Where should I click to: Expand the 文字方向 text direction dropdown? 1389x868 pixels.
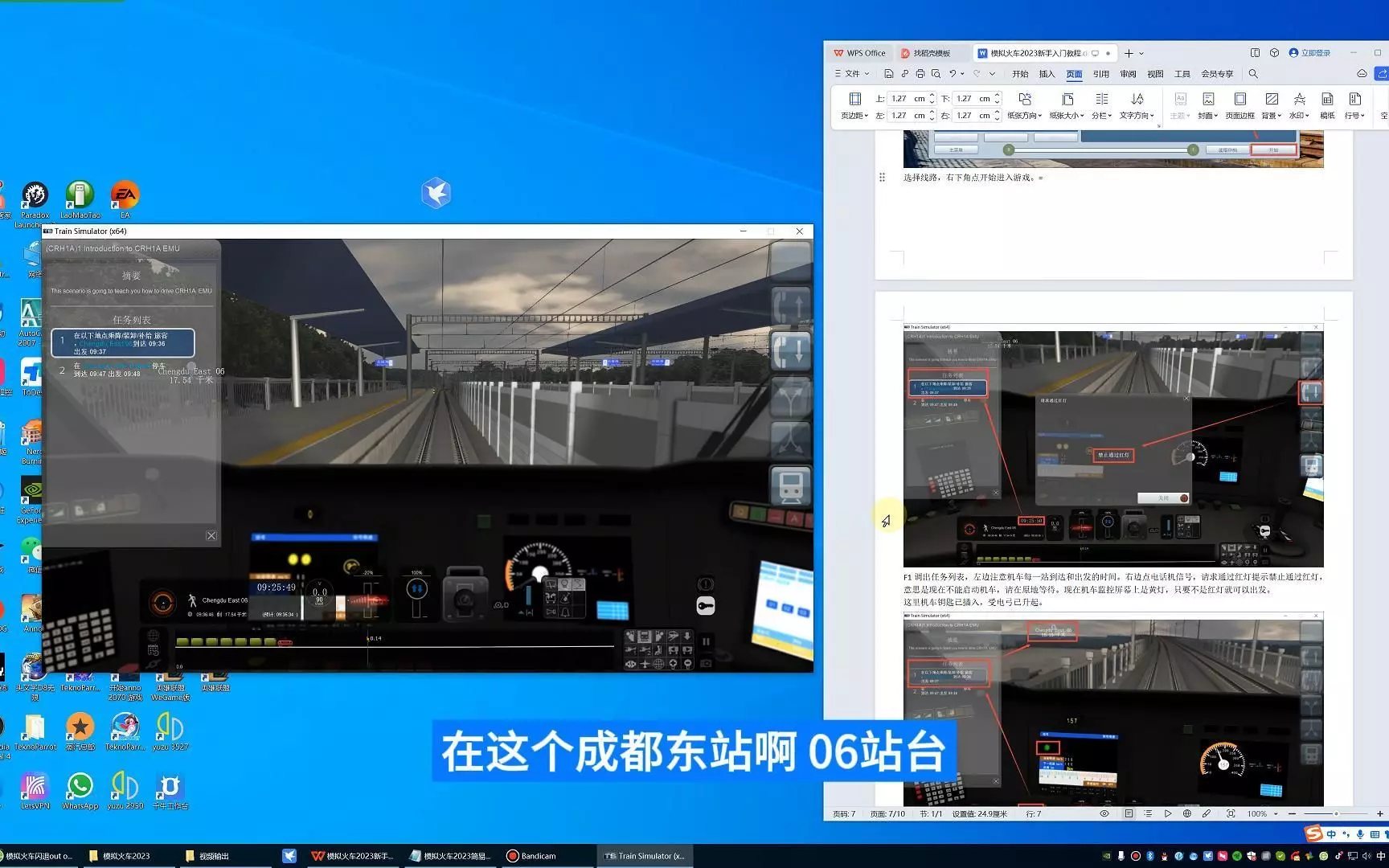(1137, 116)
